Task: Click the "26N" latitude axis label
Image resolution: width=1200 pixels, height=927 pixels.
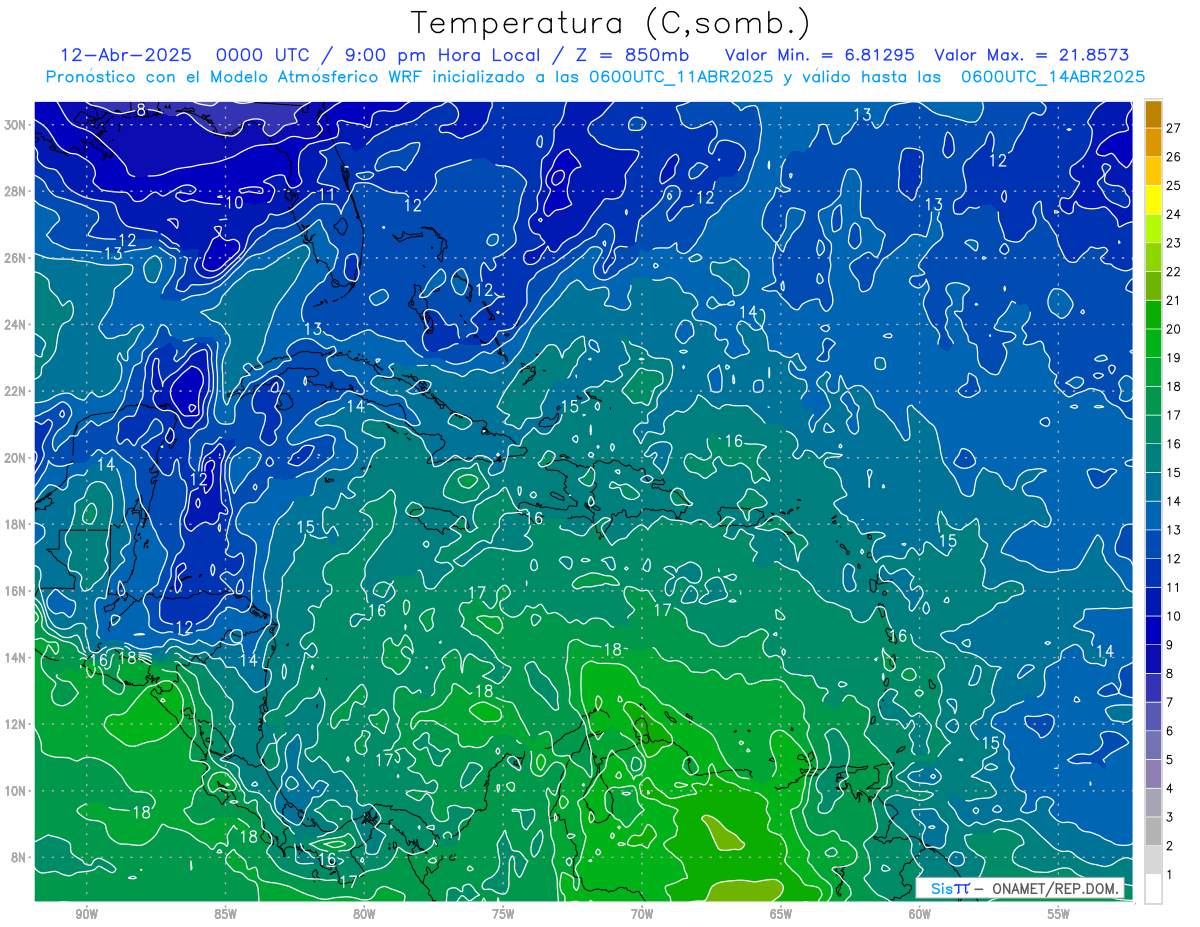Action: [15, 258]
